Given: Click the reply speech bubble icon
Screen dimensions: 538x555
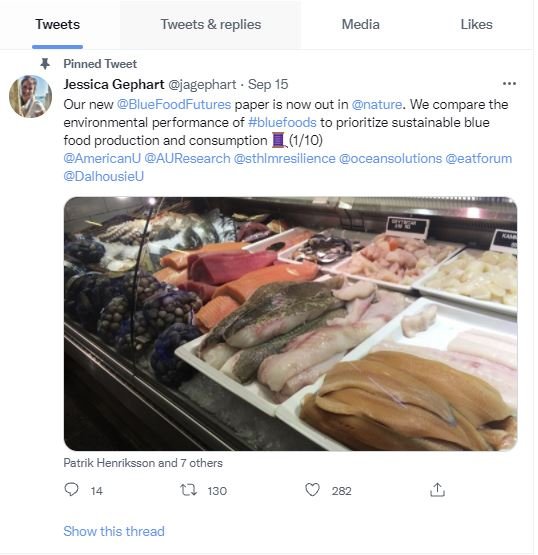Looking at the screenshot, I should pyautogui.click(x=71, y=490).
